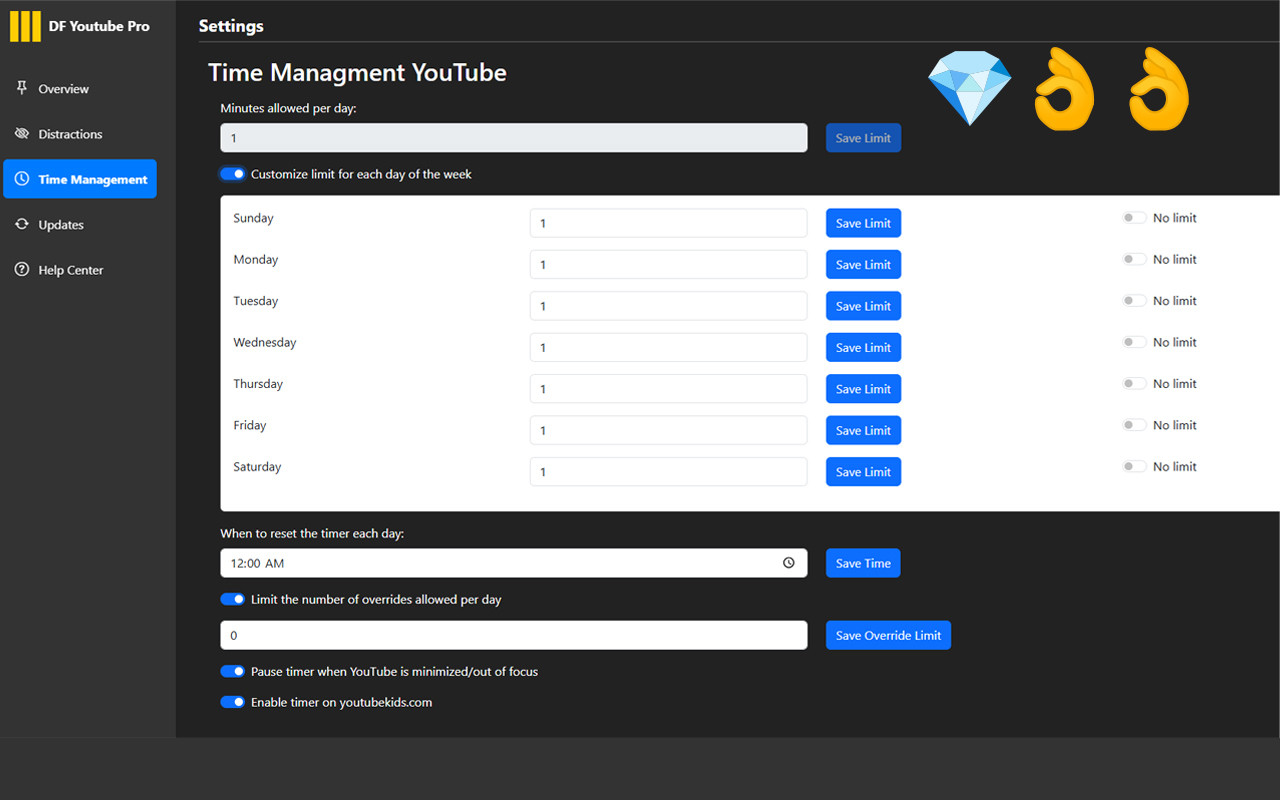Save the Saturday limit
This screenshot has width=1280, height=800.
(x=863, y=472)
